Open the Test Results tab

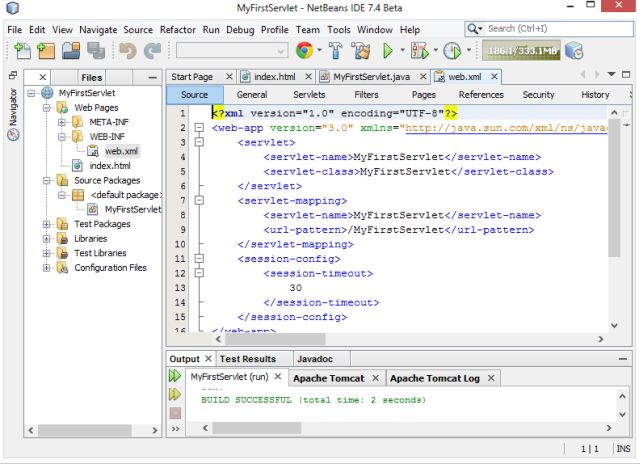click(x=248, y=359)
